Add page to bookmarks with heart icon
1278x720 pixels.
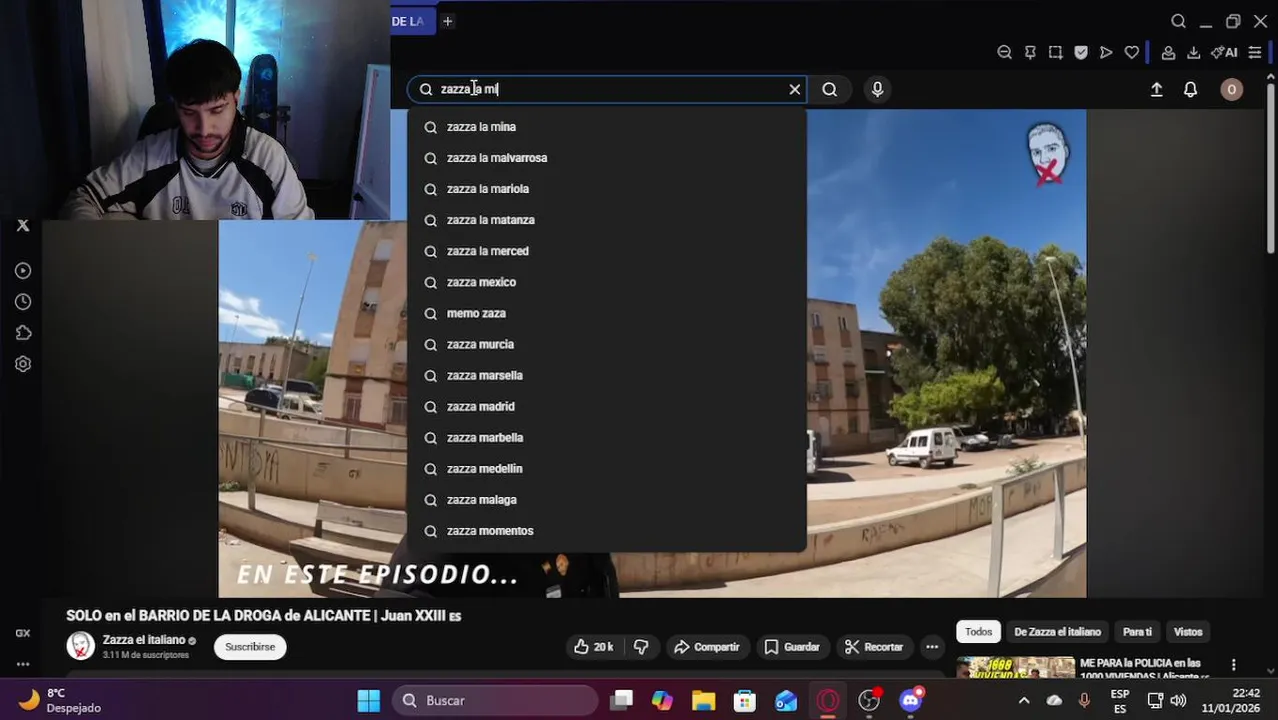tap(1131, 52)
